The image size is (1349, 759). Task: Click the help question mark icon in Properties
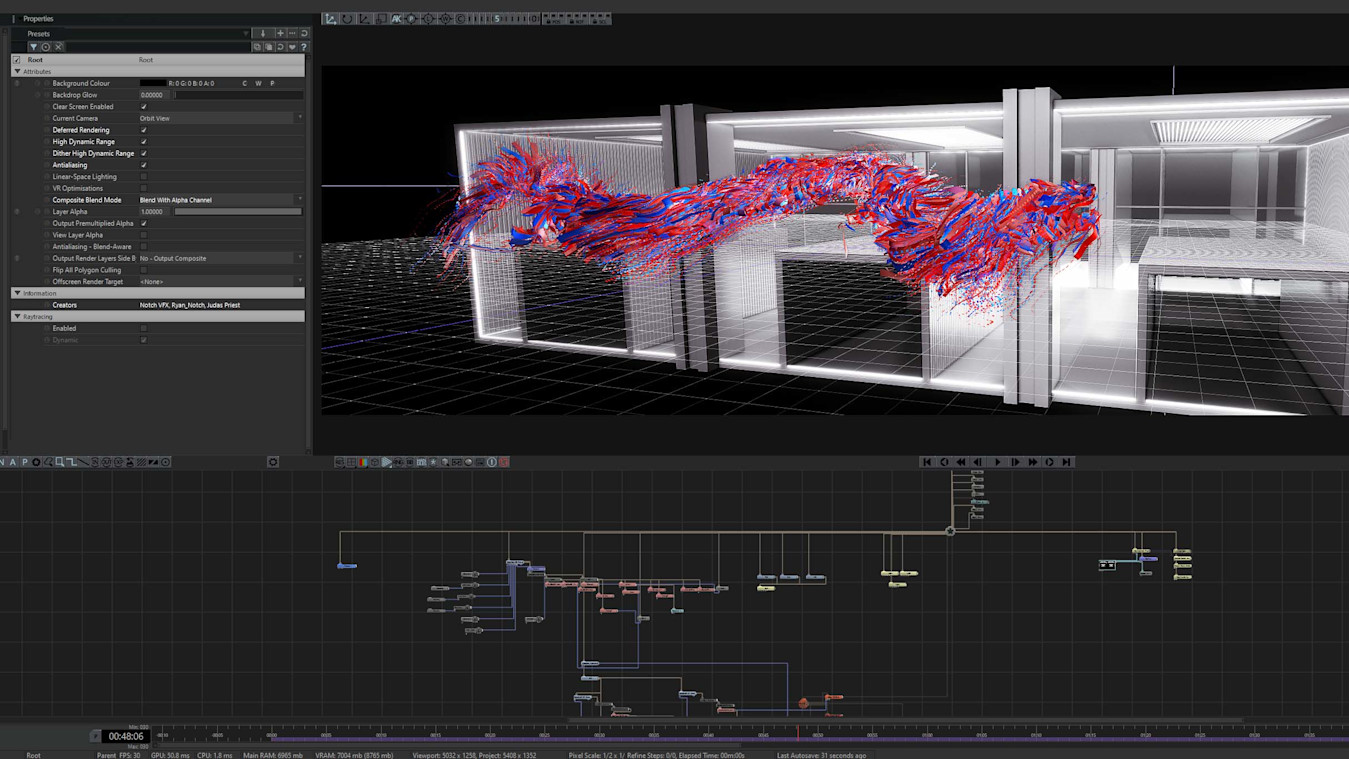point(303,47)
